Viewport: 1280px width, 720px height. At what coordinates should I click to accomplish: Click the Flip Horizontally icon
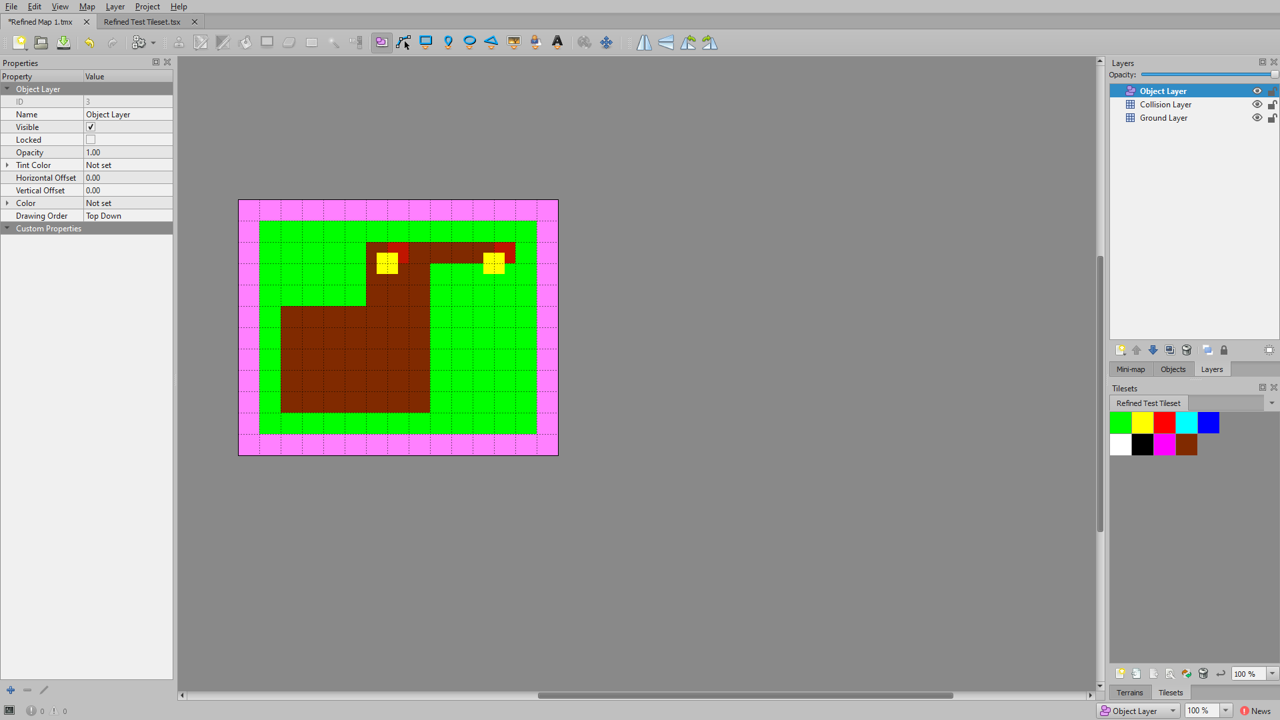643,42
